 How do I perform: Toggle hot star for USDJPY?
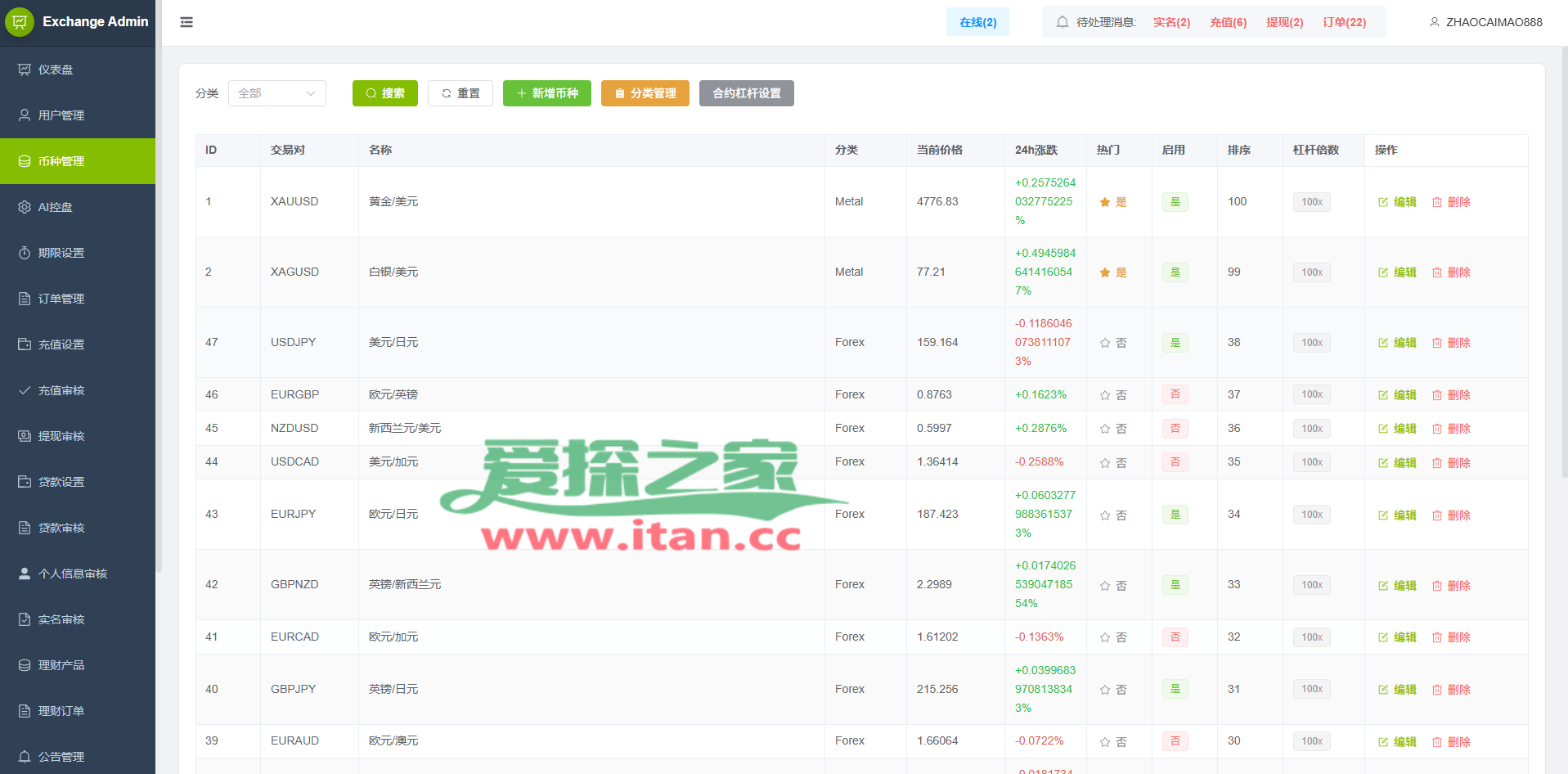point(1105,343)
